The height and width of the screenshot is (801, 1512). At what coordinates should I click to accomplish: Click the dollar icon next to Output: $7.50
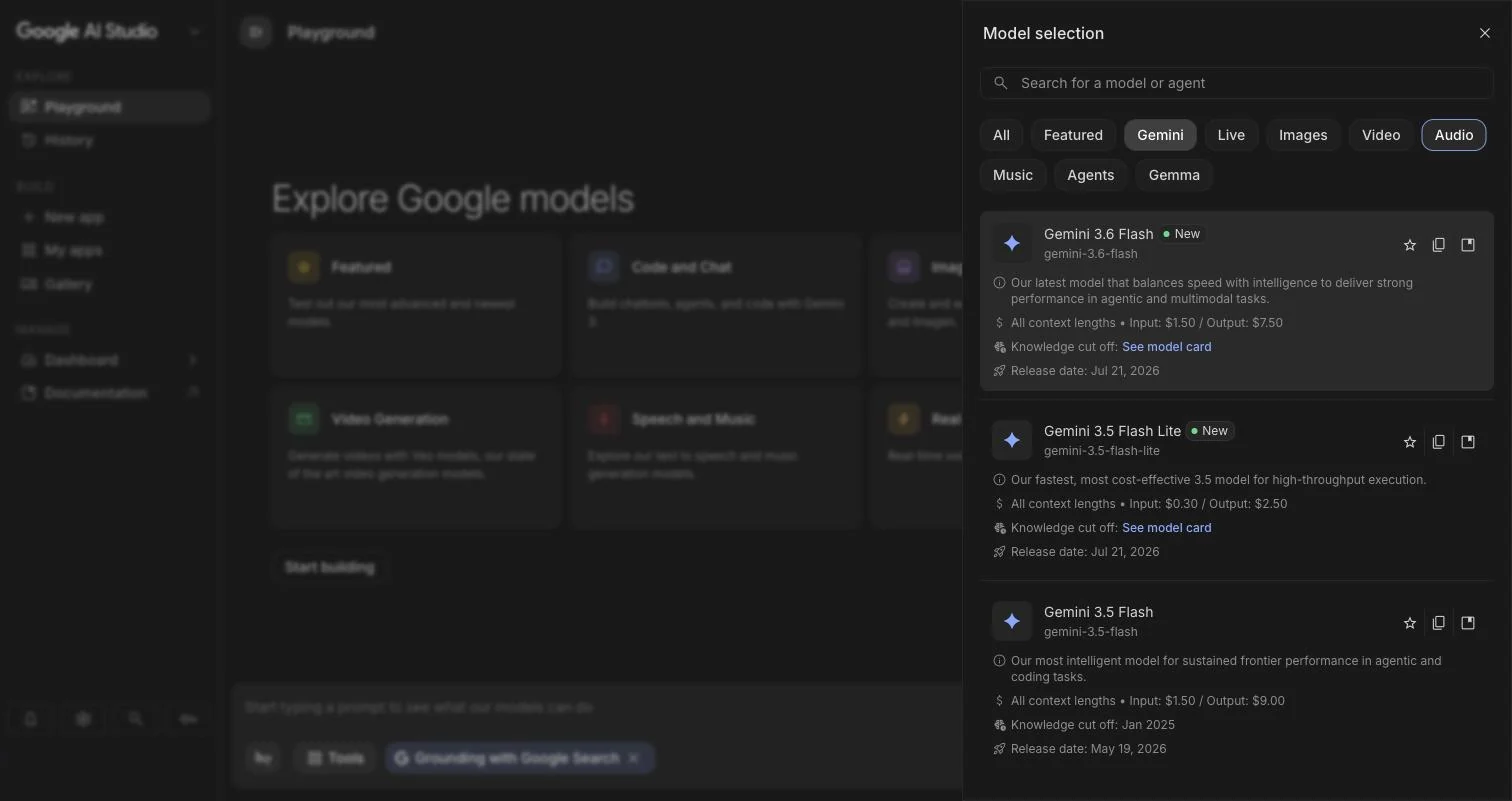pyautogui.click(x=999, y=323)
